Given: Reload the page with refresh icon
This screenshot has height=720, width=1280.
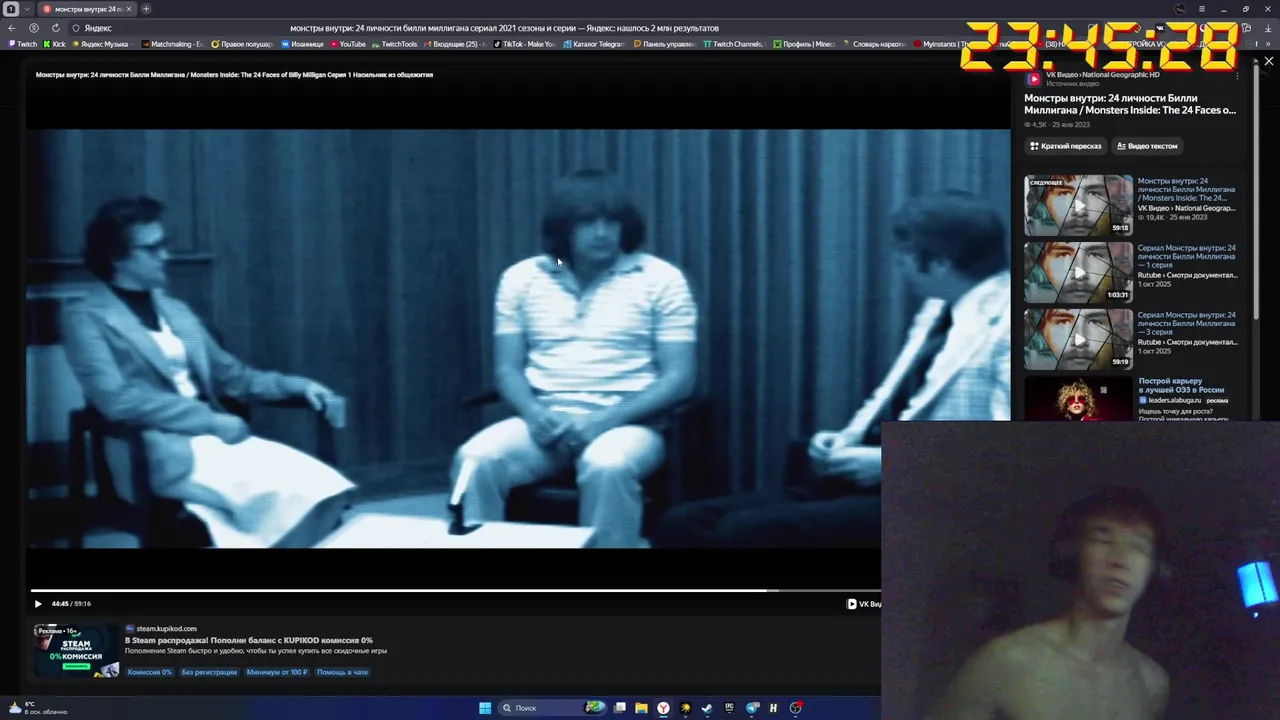Looking at the screenshot, I should [55, 28].
